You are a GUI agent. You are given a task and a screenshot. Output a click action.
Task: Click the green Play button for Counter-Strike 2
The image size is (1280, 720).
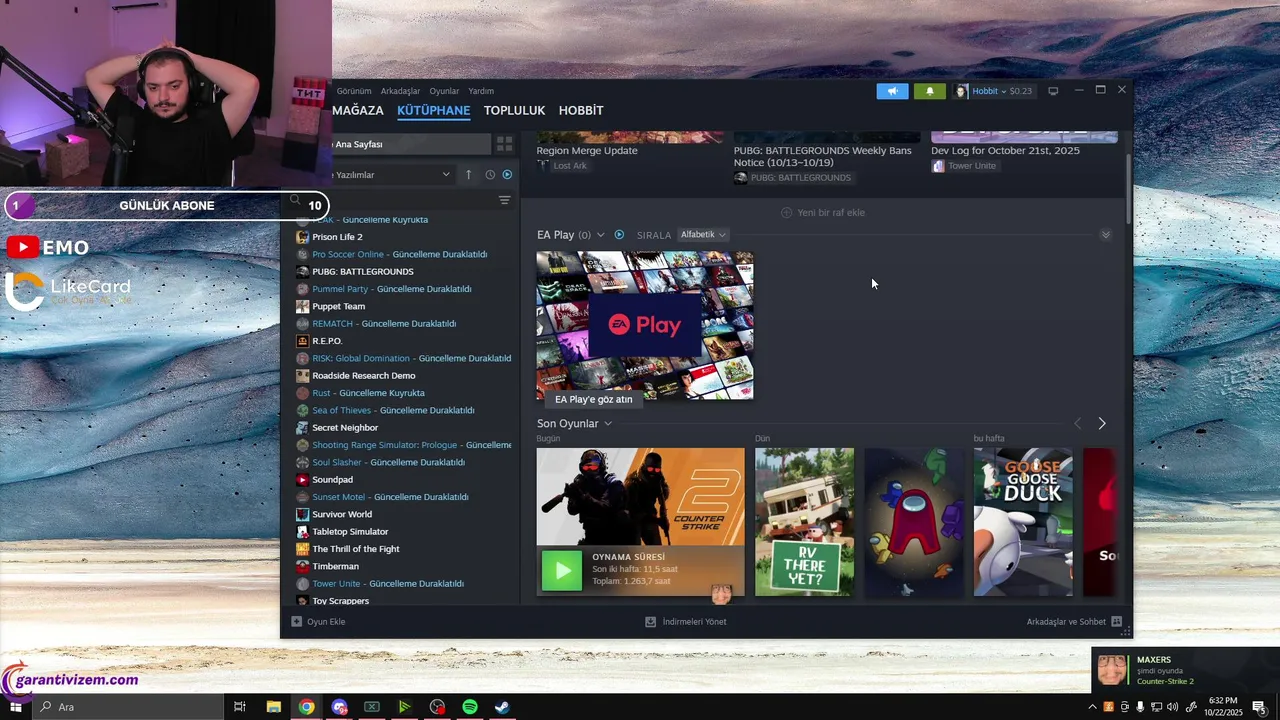pos(562,570)
